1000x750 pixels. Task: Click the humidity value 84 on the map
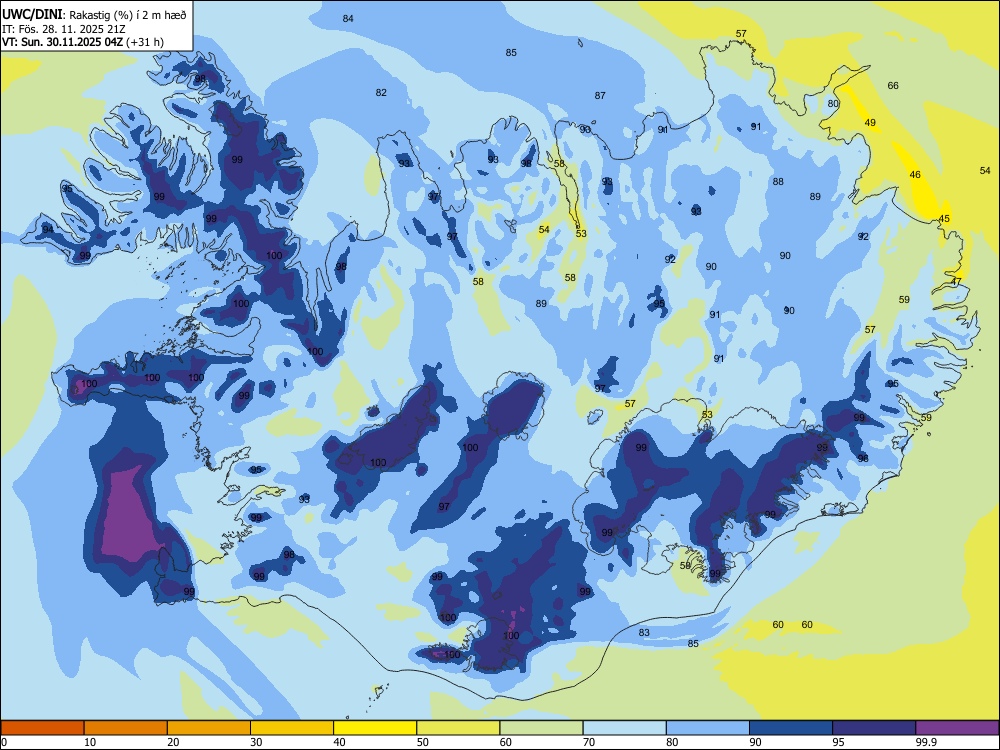pyautogui.click(x=348, y=18)
